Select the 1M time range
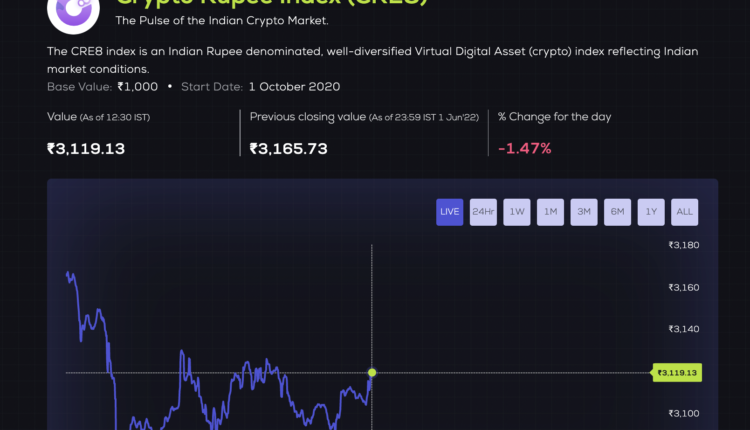 (x=551, y=212)
